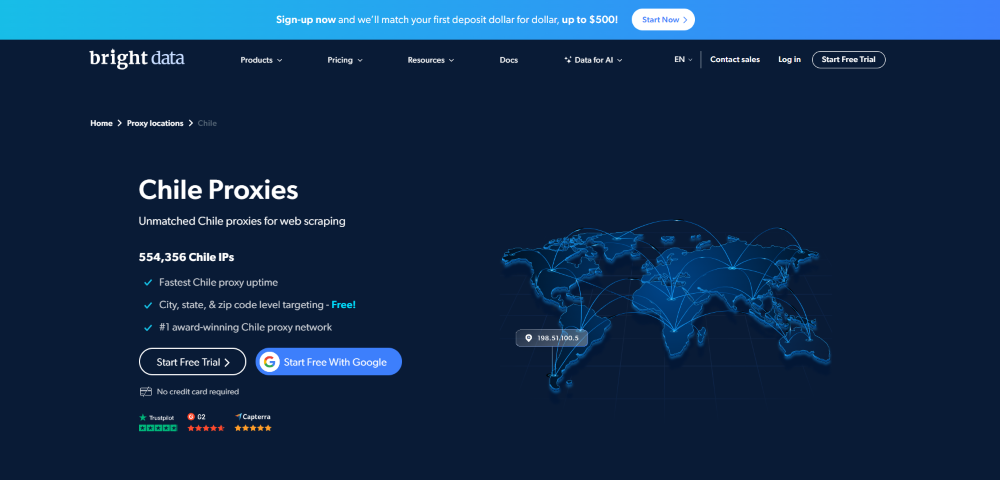The width and height of the screenshot is (1000, 480).
Task: Open the Data for AI menu
Action: point(593,60)
